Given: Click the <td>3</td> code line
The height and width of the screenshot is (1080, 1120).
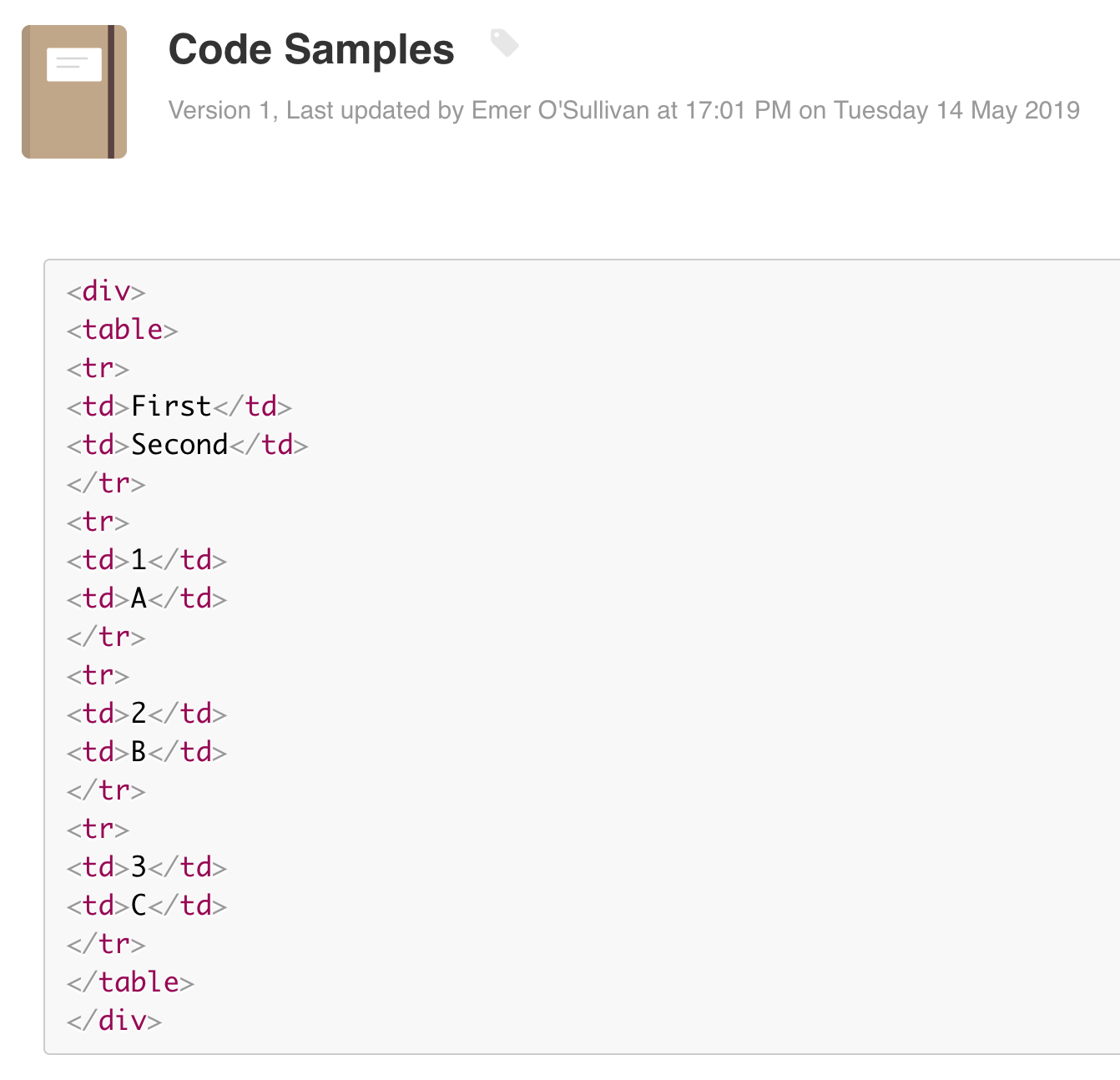Looking at the screenshot, I should (147, 866).
